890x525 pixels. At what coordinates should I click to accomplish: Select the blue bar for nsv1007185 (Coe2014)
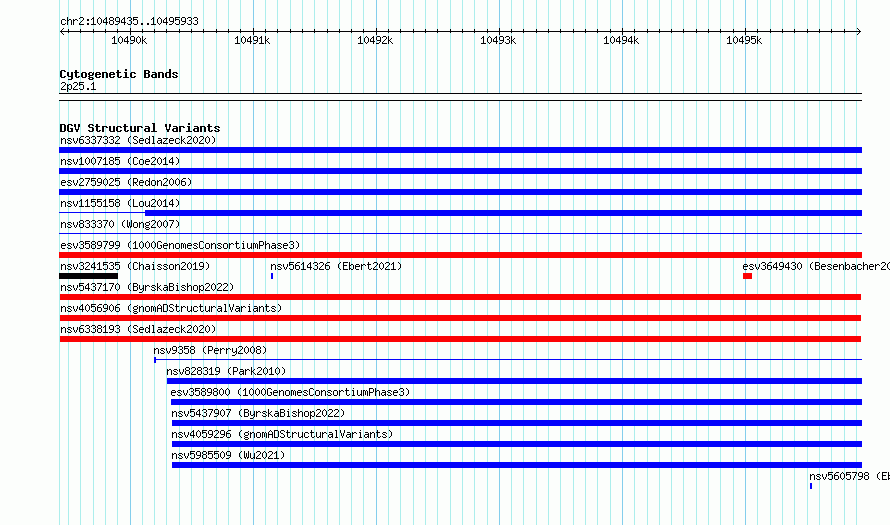(x=460, y=171)
